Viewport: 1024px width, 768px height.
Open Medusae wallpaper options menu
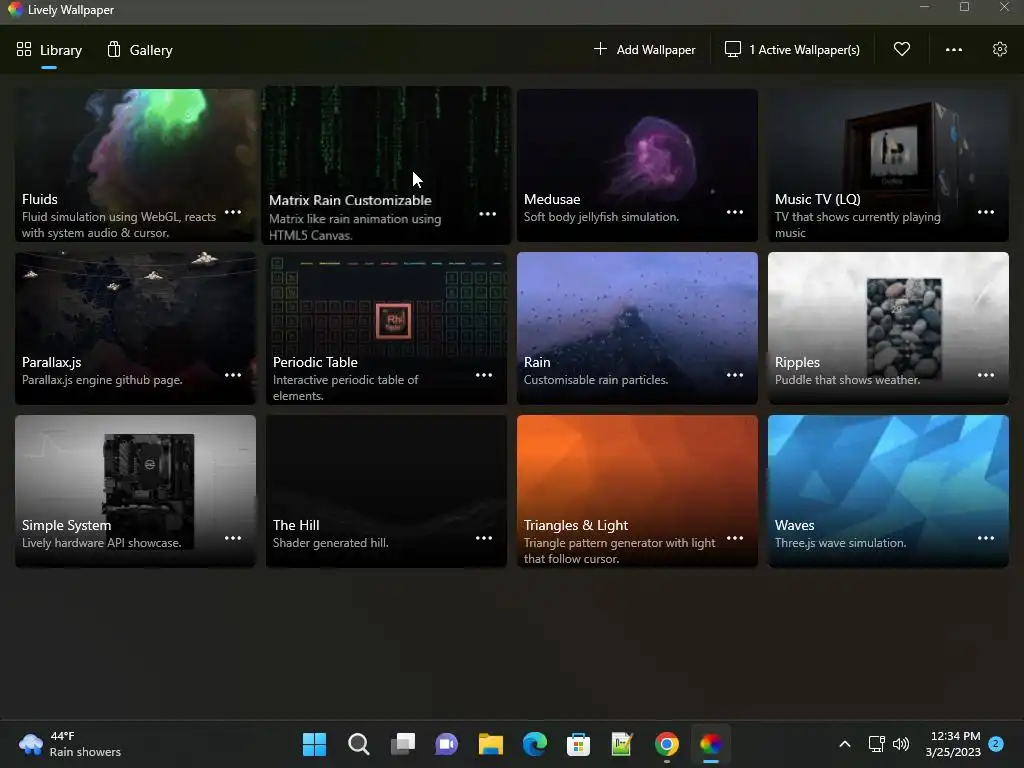[x=735, y=212]
